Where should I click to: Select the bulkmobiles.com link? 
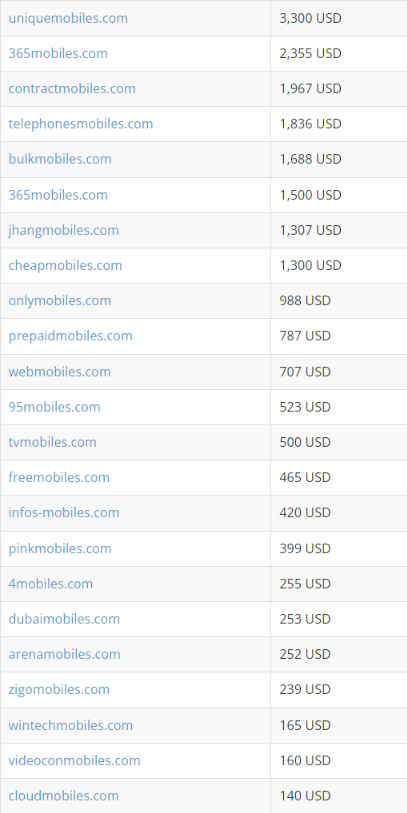coord(60,159)
